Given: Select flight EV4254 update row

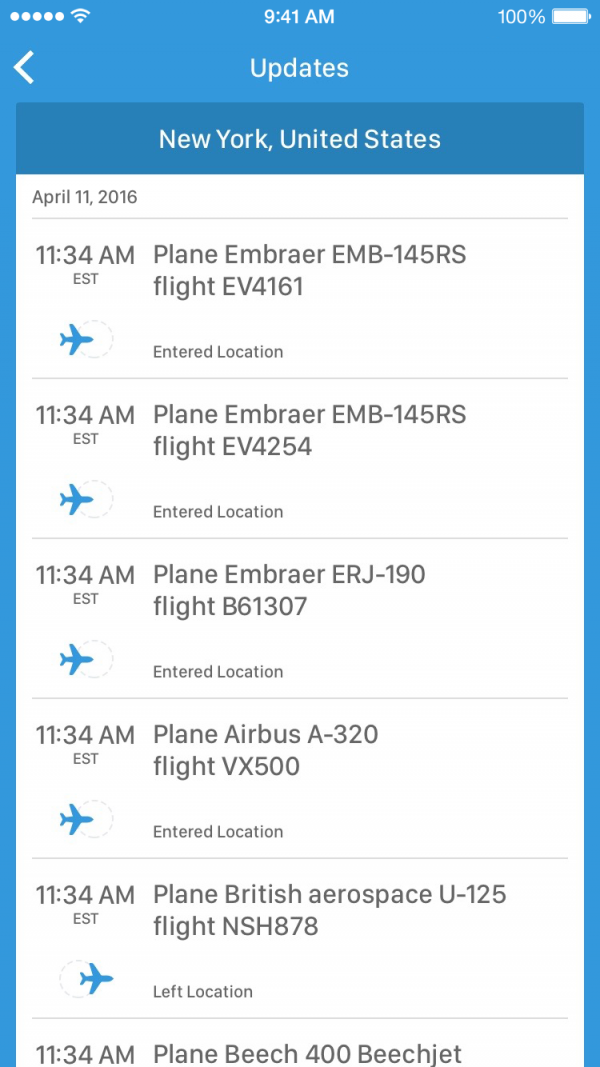Looking at the screenshot, I should tap(309, 431).
